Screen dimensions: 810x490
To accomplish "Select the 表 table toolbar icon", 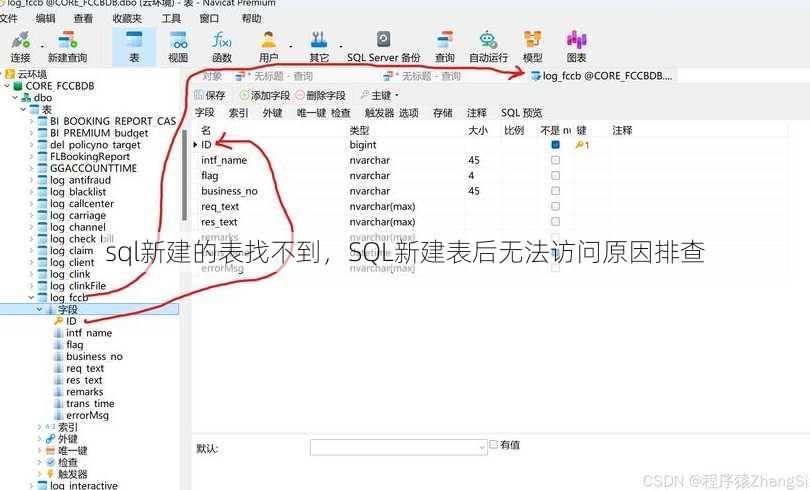I will pyautogui.click(x=134, y=46).
